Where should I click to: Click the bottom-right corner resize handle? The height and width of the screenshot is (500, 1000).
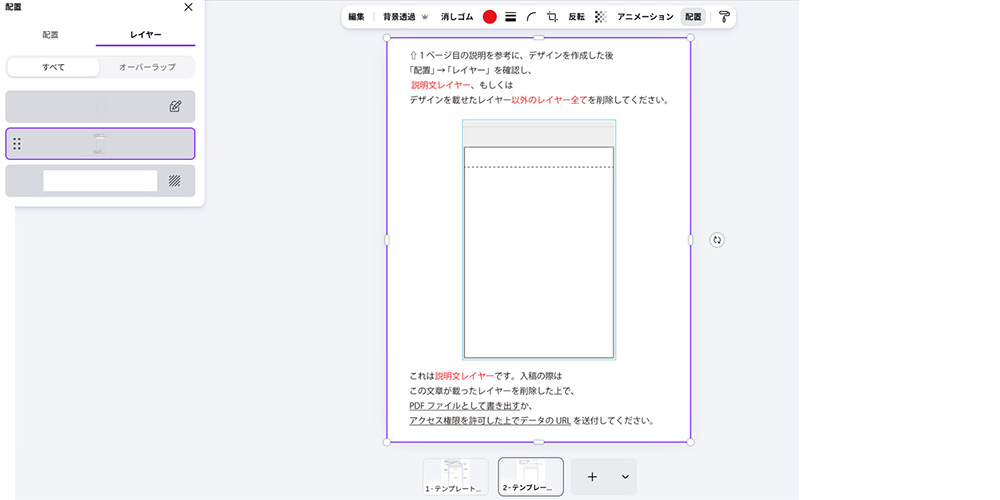(691, 442)
